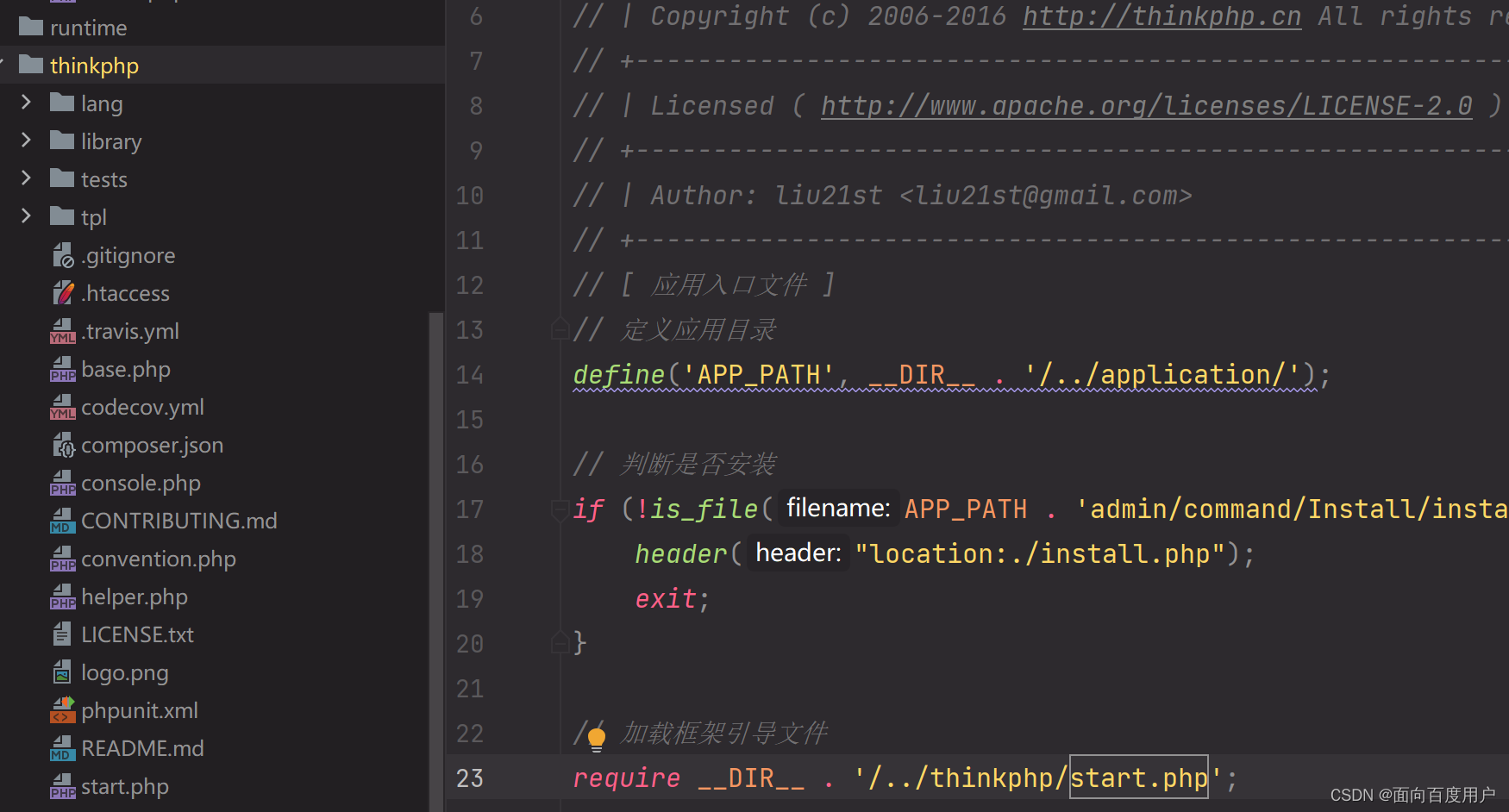Open codecov.yml in the project tree
Image resolution: width=1509 pixels, height=812 pixels.
(142, 407)
